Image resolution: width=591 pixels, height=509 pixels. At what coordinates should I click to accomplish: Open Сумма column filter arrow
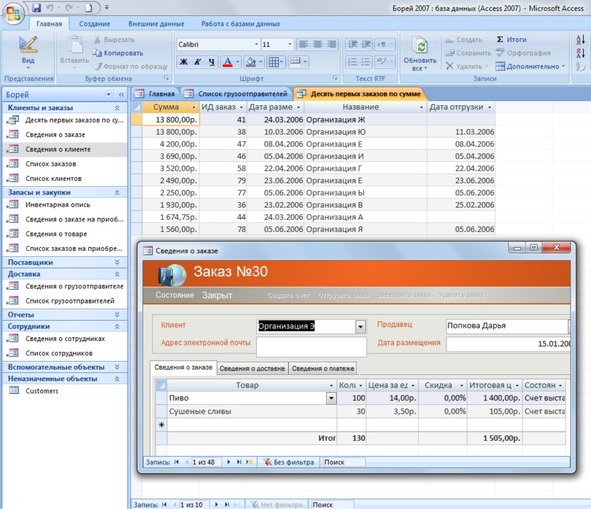click(x=194, y=107)
